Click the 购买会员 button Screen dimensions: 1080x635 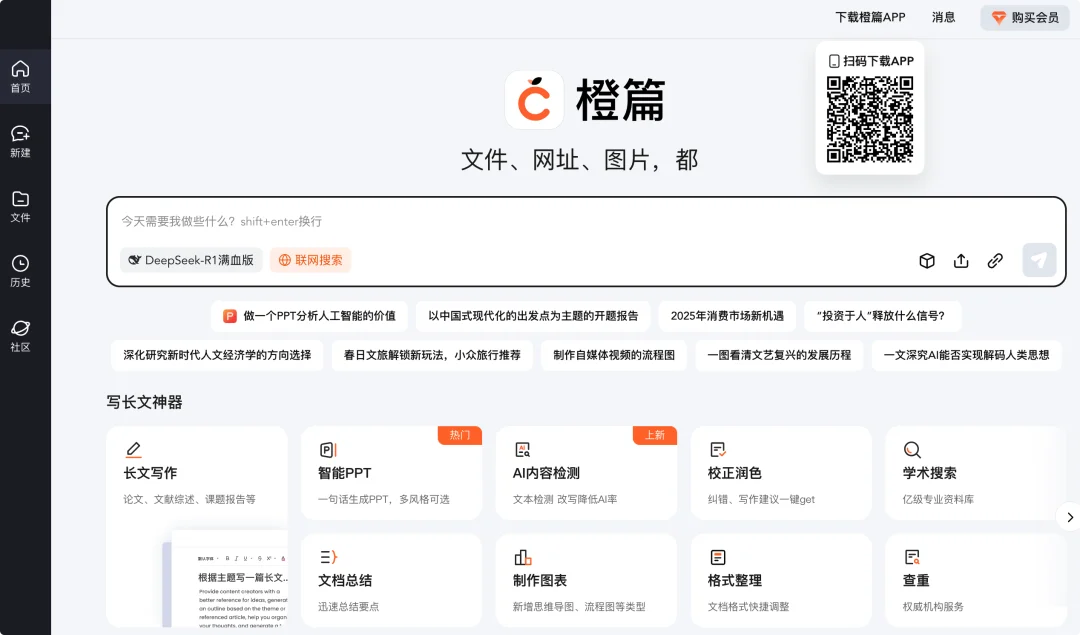(x=1025, y=18)
